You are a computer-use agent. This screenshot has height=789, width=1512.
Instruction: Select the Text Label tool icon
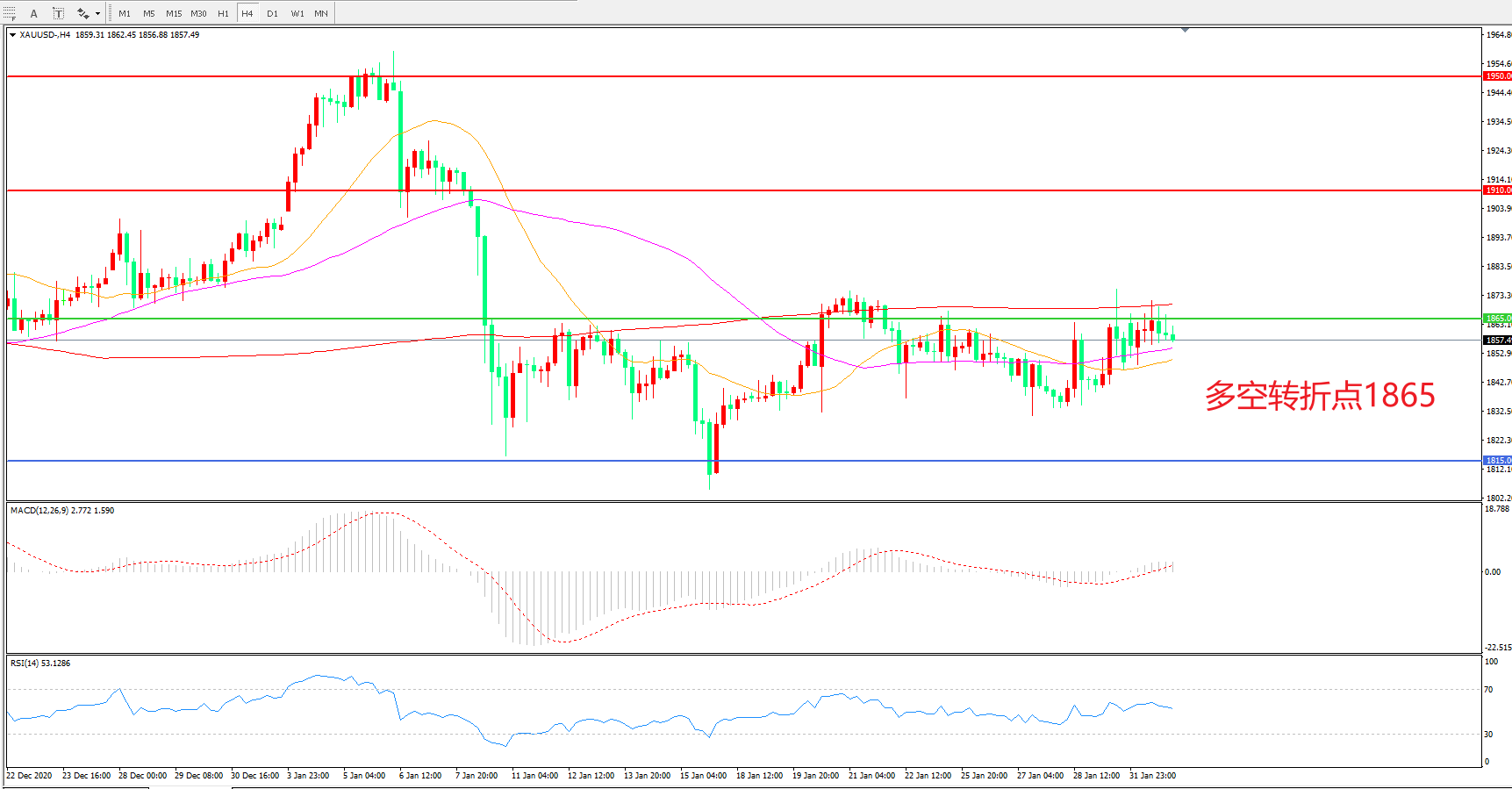[x=58, y=13]
